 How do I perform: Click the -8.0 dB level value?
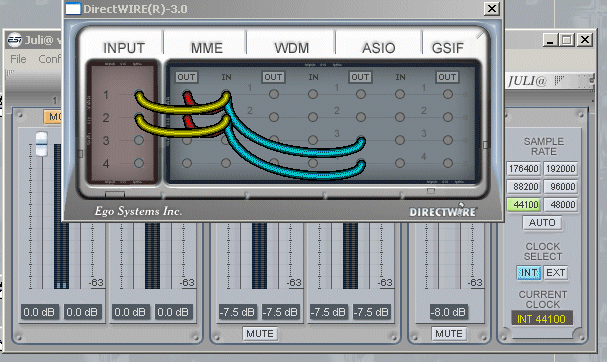click(x=449, y=312)
